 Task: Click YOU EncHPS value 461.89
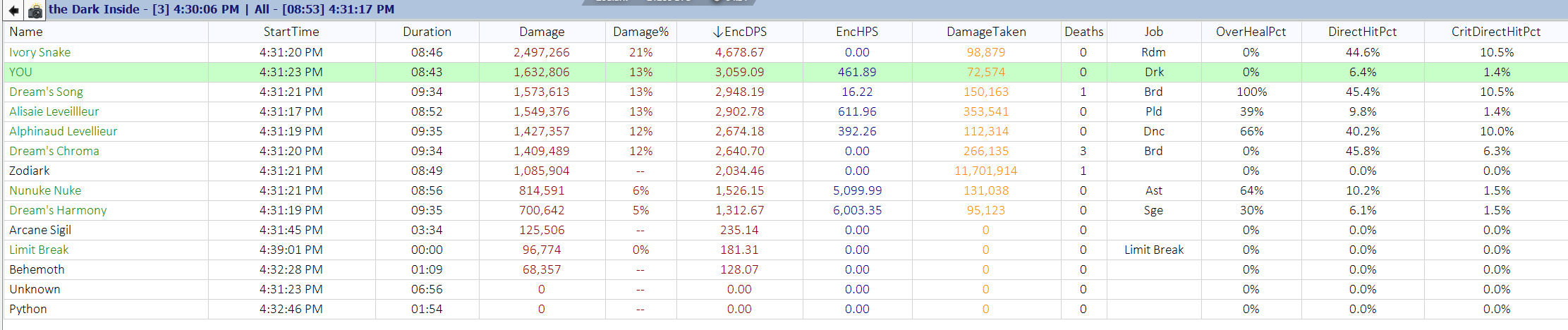coord(857,72)
